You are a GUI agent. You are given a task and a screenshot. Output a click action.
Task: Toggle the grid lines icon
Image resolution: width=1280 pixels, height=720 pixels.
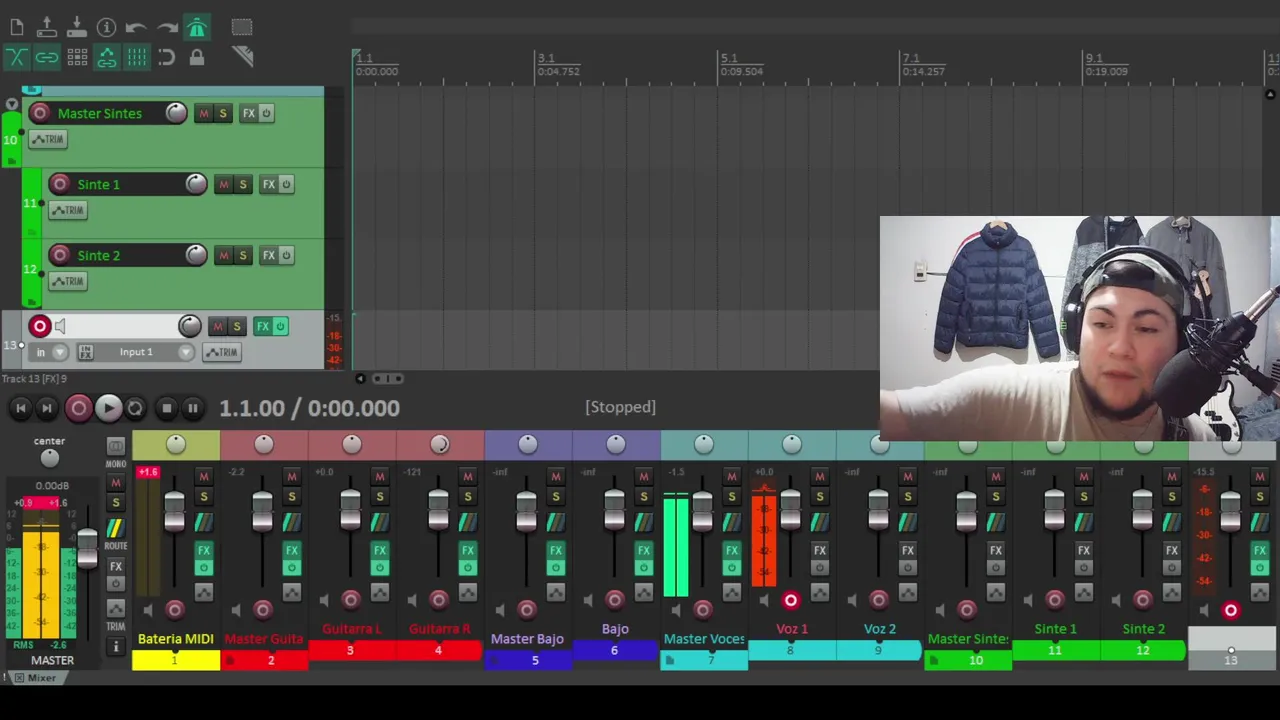click(x=136, y=57)
